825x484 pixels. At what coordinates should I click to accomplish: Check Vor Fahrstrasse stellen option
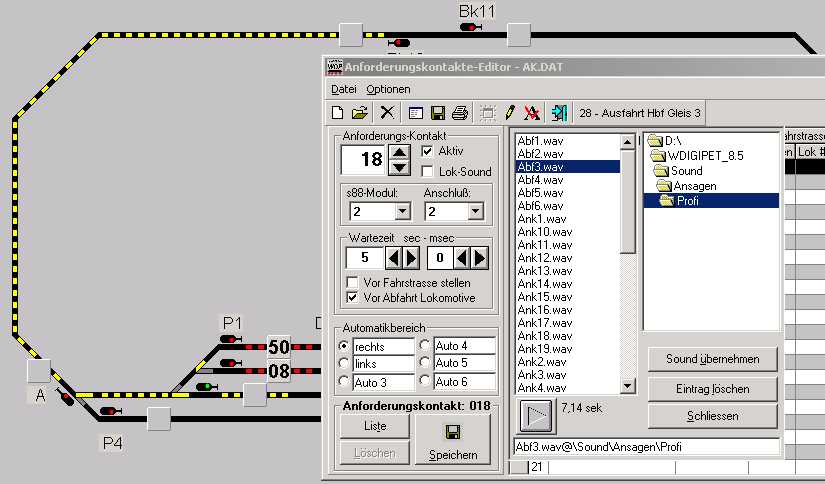(x=352, y=283)
